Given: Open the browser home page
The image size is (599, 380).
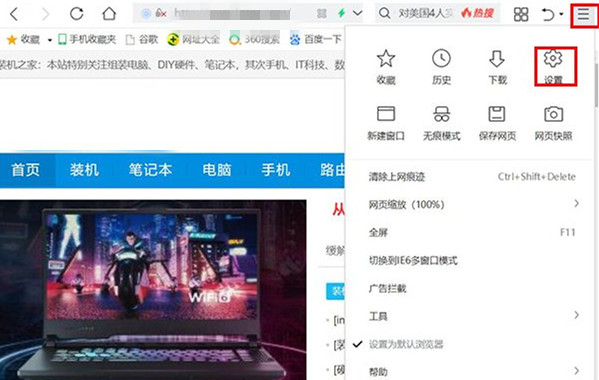Looking at the screenshot, I should click(109, 14).
